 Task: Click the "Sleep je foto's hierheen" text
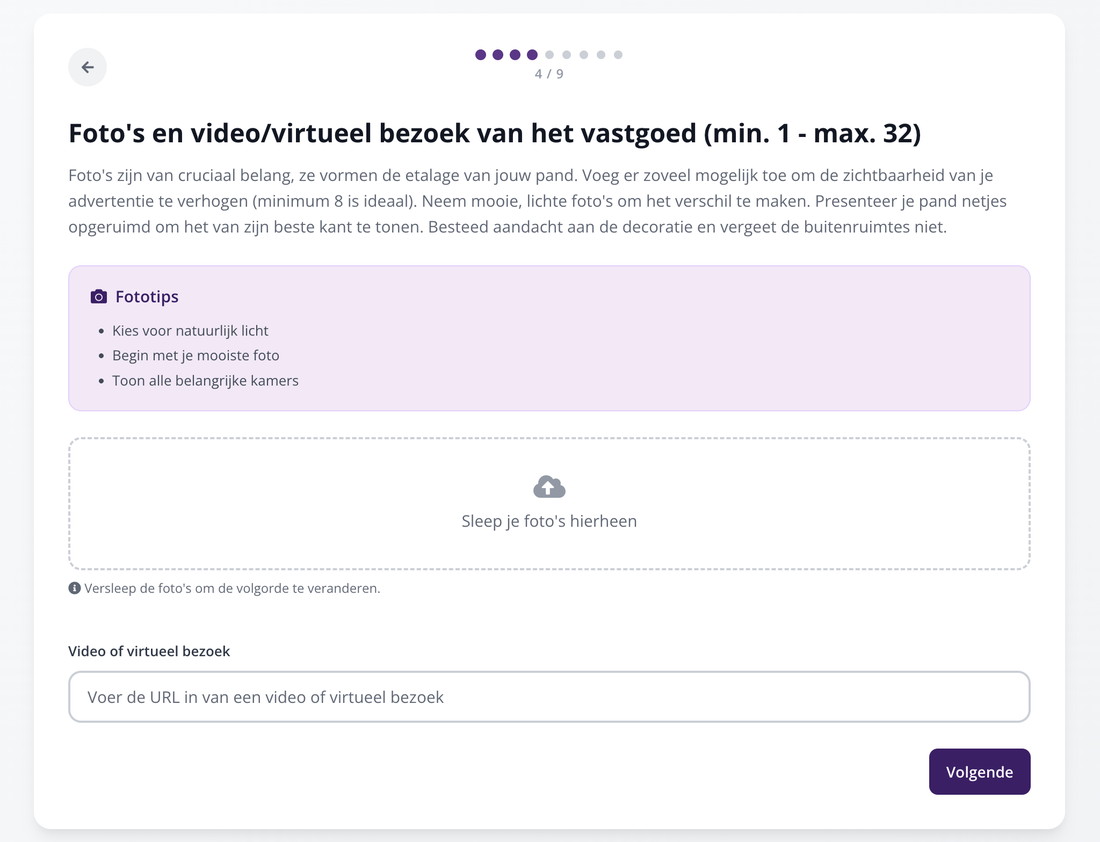tap(549, 521)
